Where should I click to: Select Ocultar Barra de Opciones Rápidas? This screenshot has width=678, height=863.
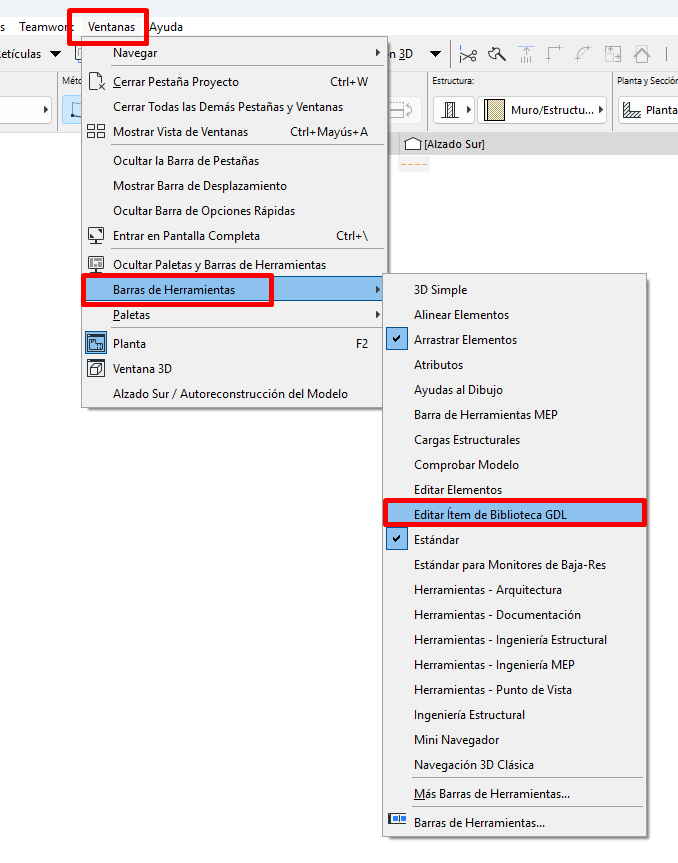click(232, 211)
